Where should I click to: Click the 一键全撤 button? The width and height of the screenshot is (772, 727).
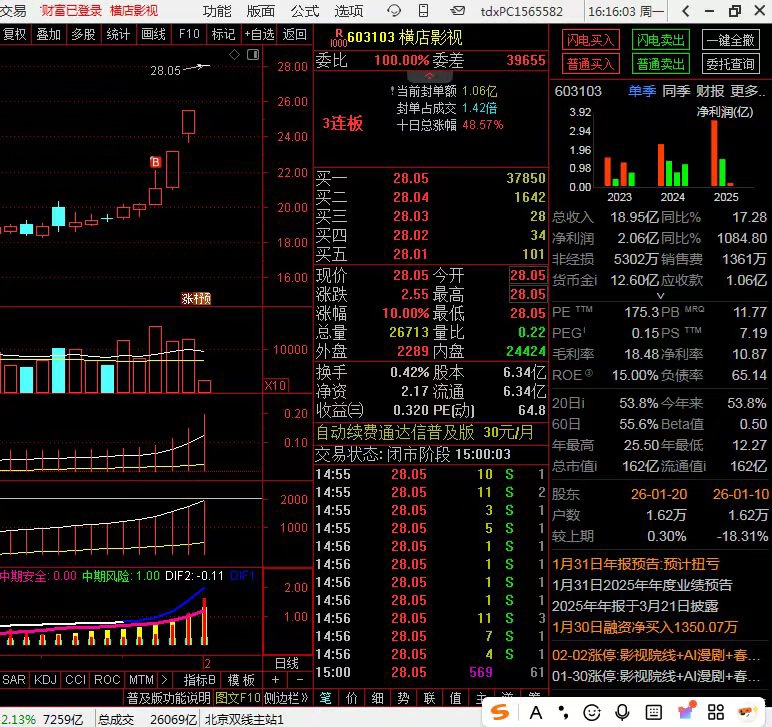tap(731, 40)
